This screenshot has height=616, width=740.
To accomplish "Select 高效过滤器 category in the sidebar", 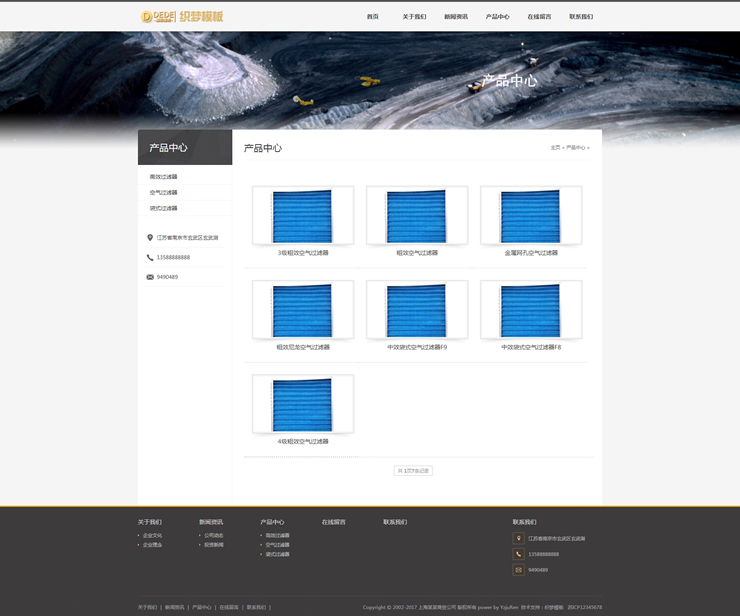I will [164, 177].
